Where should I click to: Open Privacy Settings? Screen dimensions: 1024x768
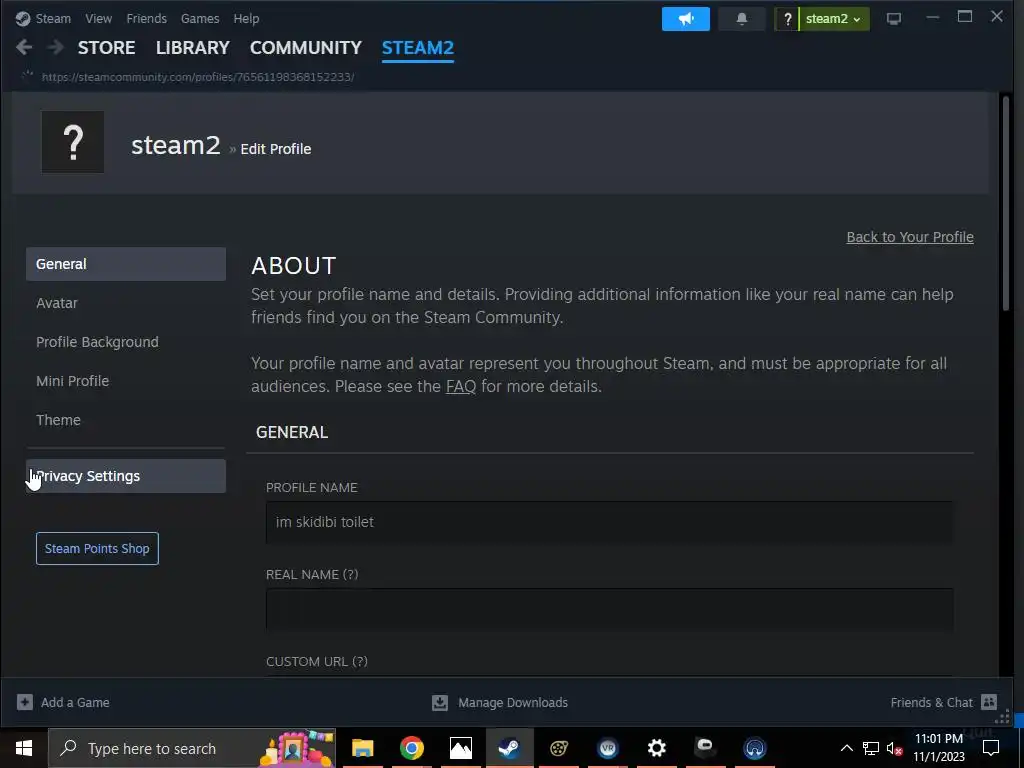(126, 476)
